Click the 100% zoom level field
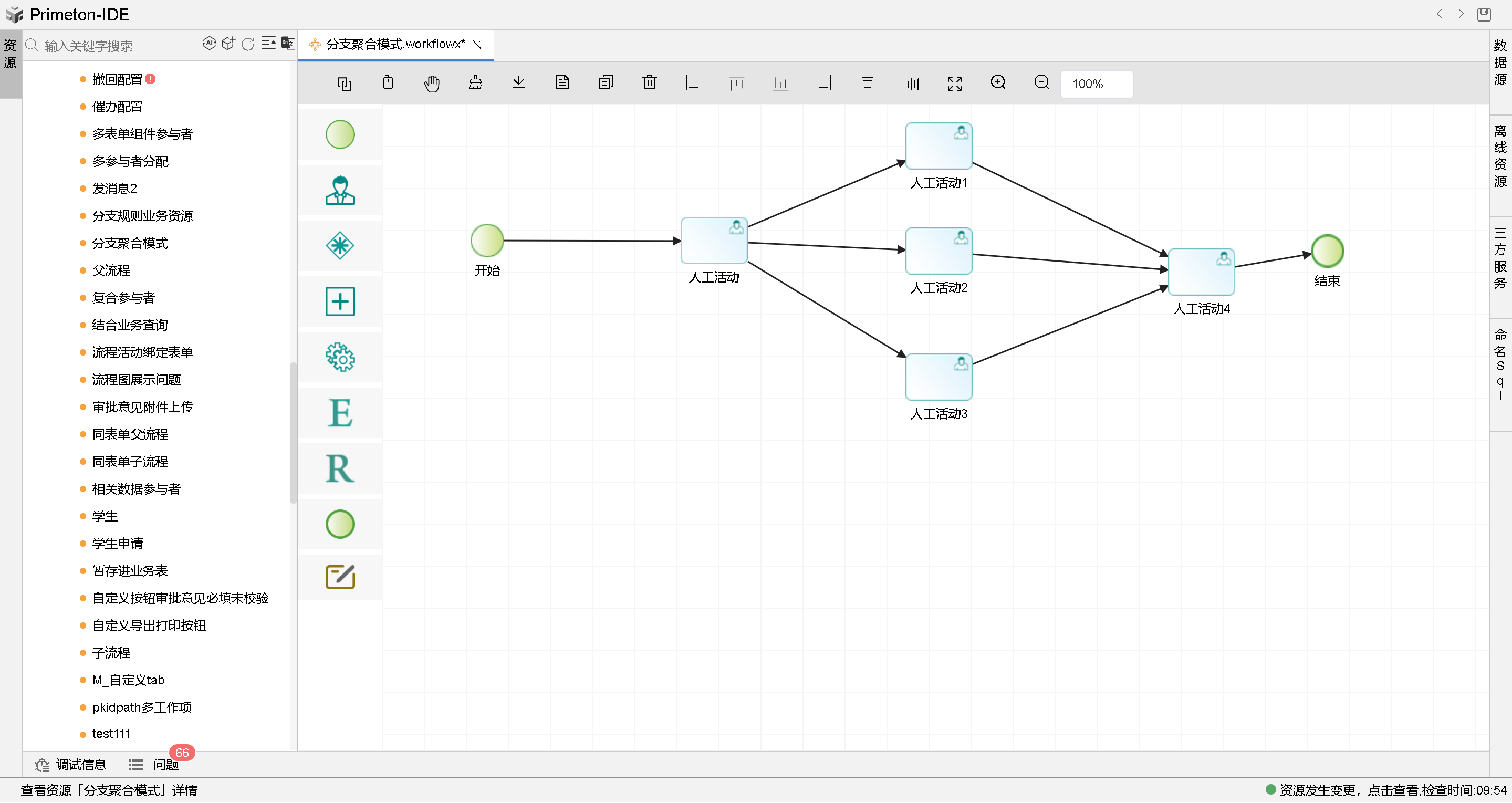Image resolution: width=1512 pixels, height=803 pixels. coord(1095,84)
